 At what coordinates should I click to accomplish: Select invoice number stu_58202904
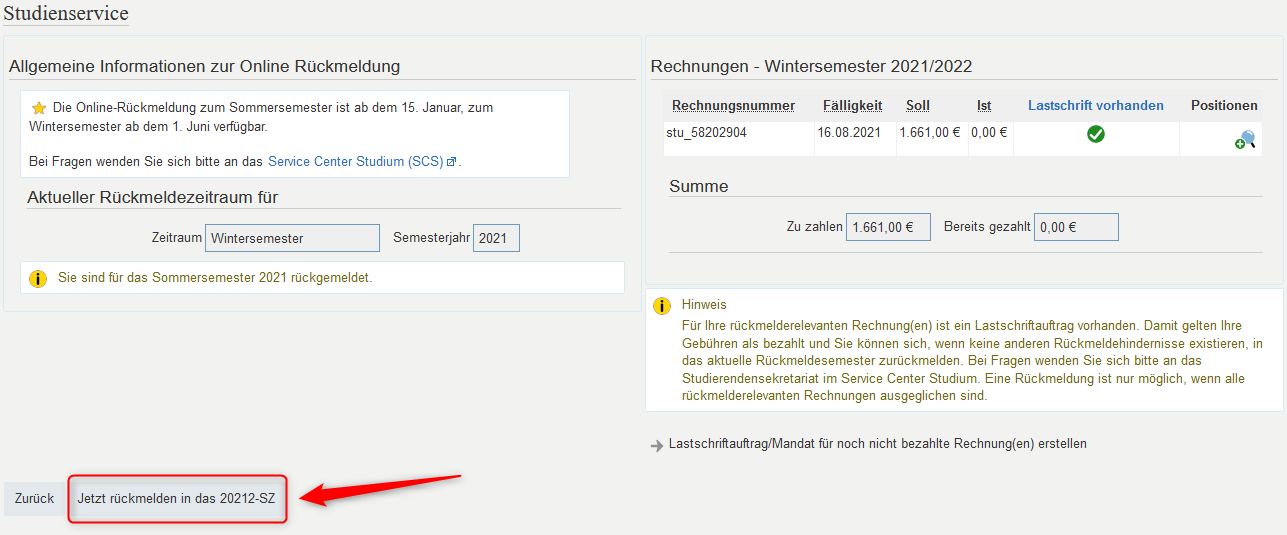pos(706,132)
